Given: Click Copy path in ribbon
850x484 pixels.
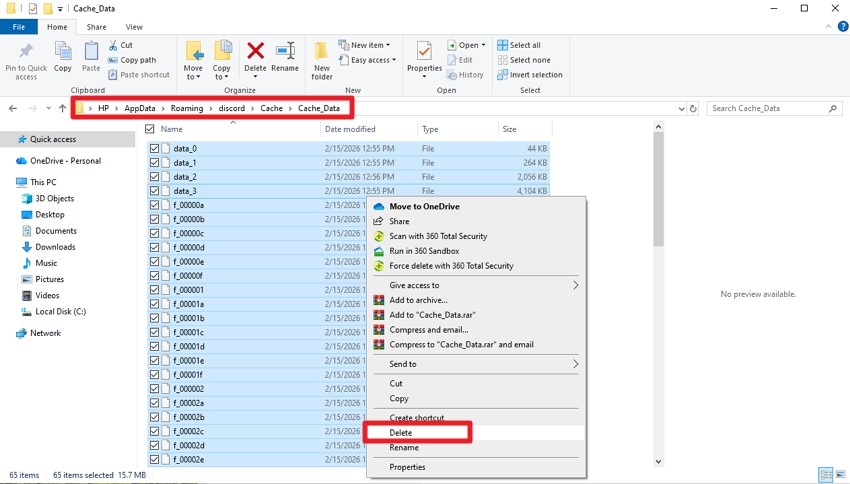Looking at the screenshot, I should [132, 60].
